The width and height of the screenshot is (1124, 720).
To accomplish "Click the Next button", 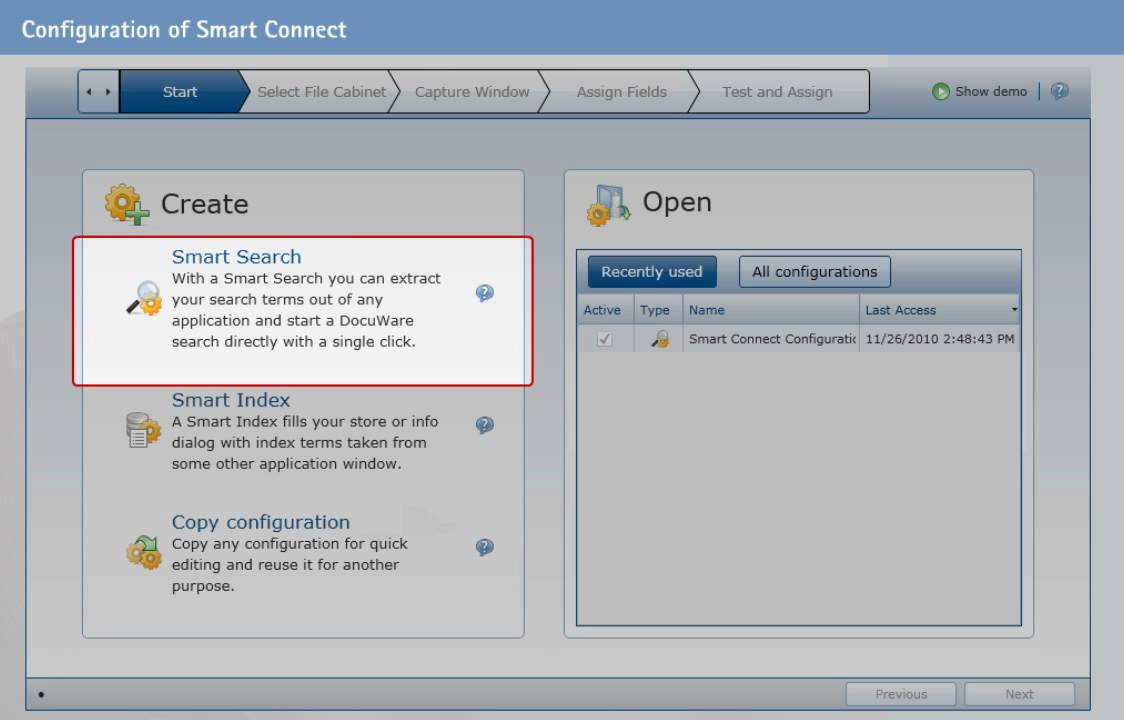I will click(x=1019, y=694).
